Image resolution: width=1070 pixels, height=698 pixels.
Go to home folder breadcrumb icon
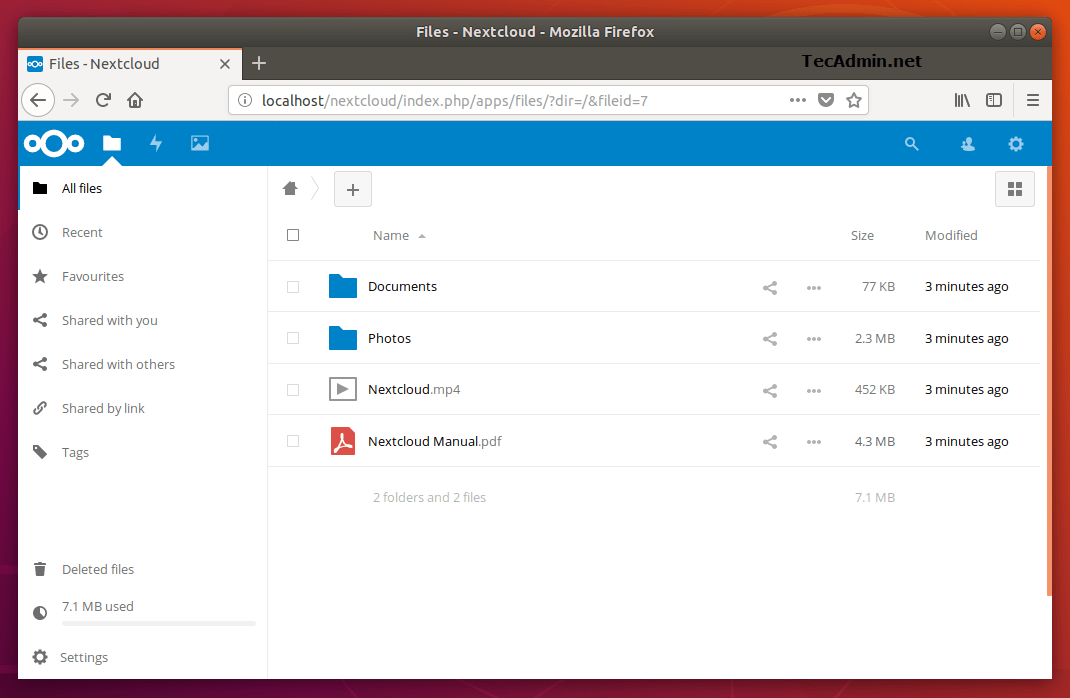pos(290,188)
